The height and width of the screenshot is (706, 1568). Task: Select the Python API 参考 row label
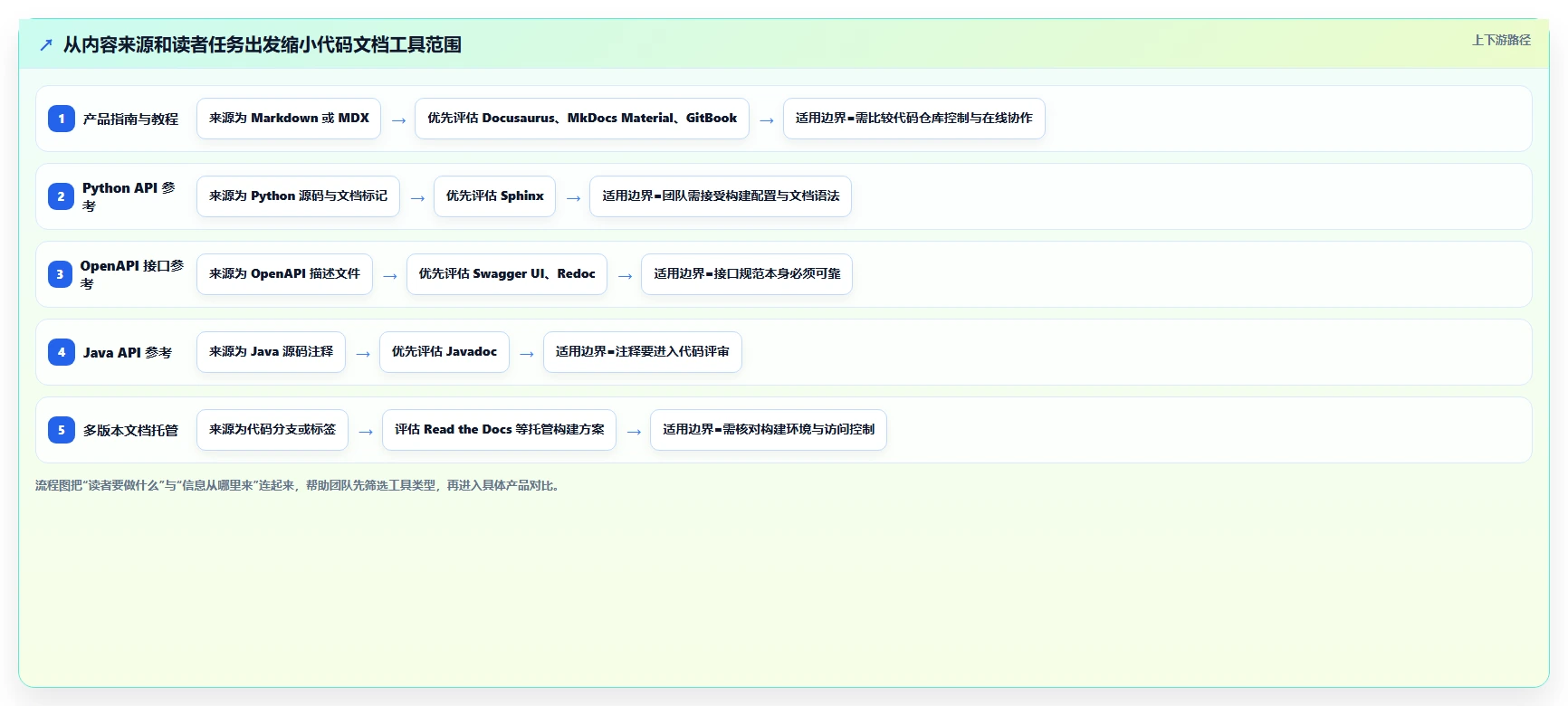pyautogui.click(x=130, y=196)
